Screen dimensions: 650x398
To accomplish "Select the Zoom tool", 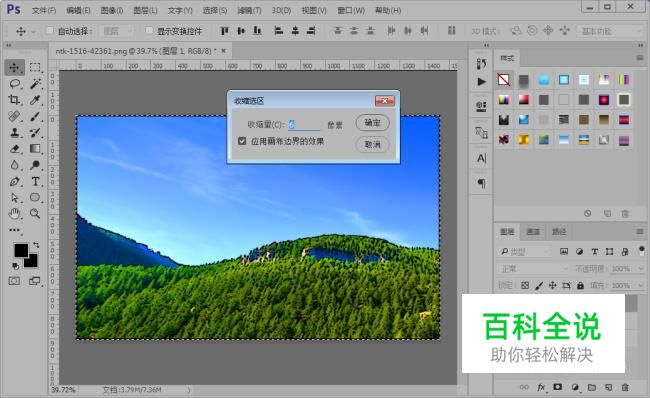I will (35, 214).
